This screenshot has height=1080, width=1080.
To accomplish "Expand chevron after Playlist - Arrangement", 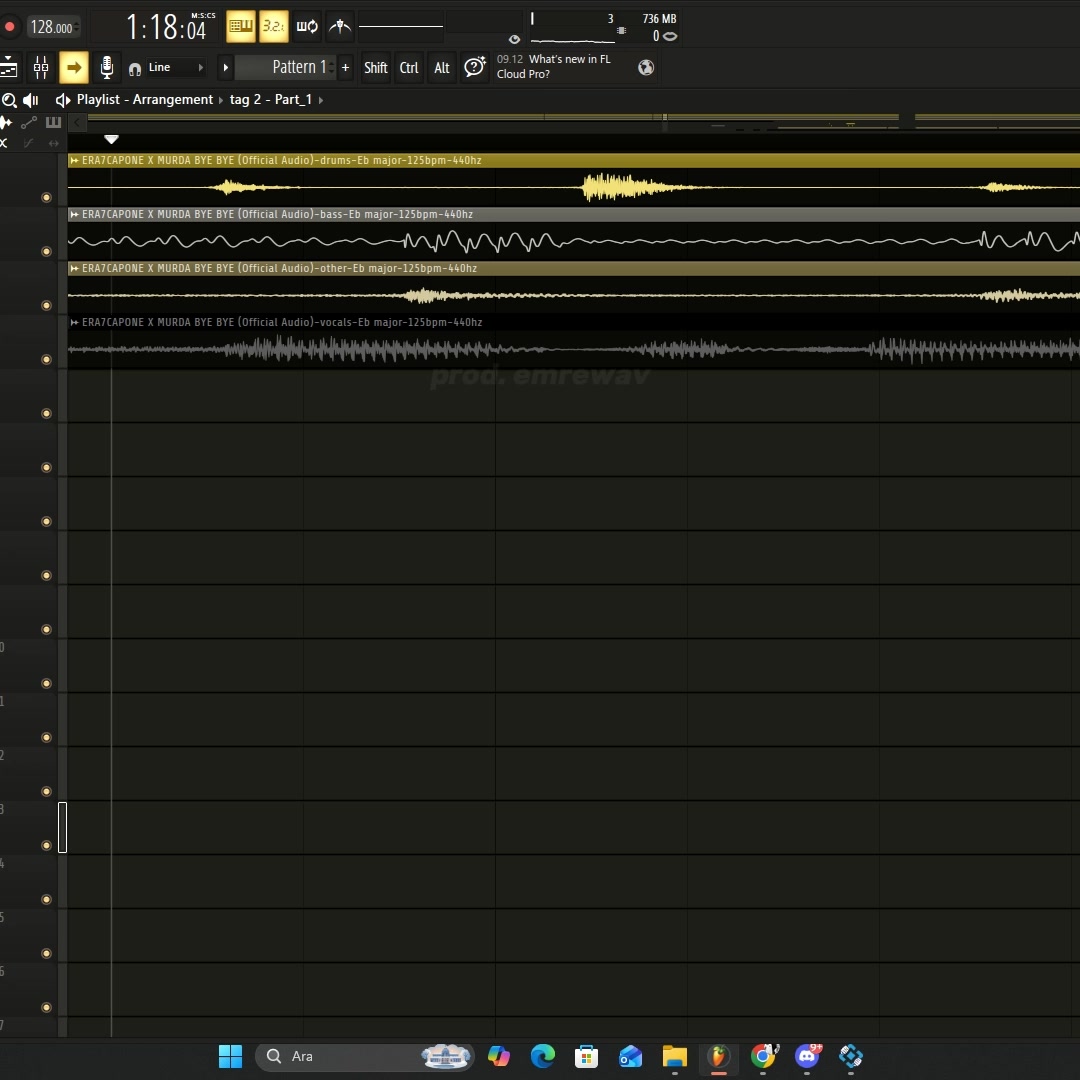I will point(221,100).
